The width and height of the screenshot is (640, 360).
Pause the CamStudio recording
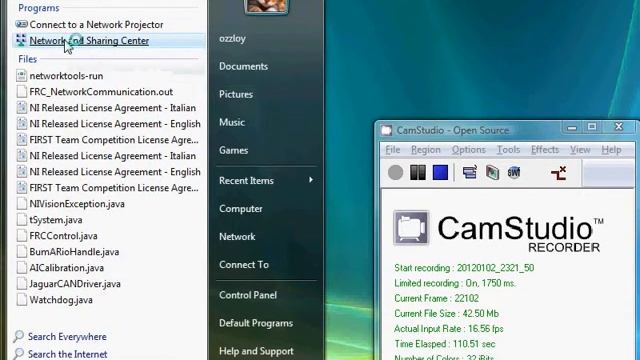pyautogui.click(x=418, y=172)
